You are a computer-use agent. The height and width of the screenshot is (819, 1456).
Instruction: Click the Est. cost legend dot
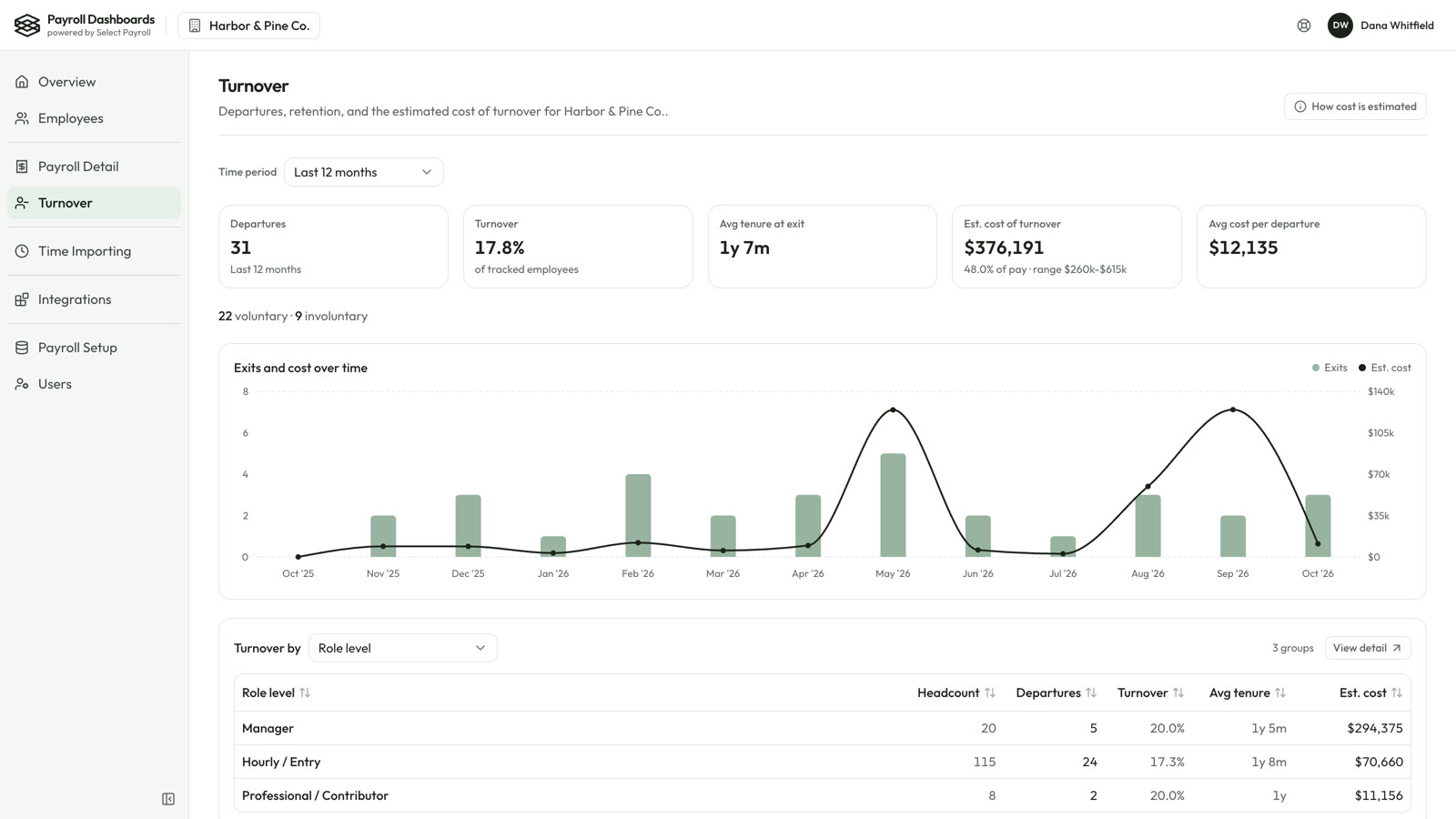click(1362, 368)
